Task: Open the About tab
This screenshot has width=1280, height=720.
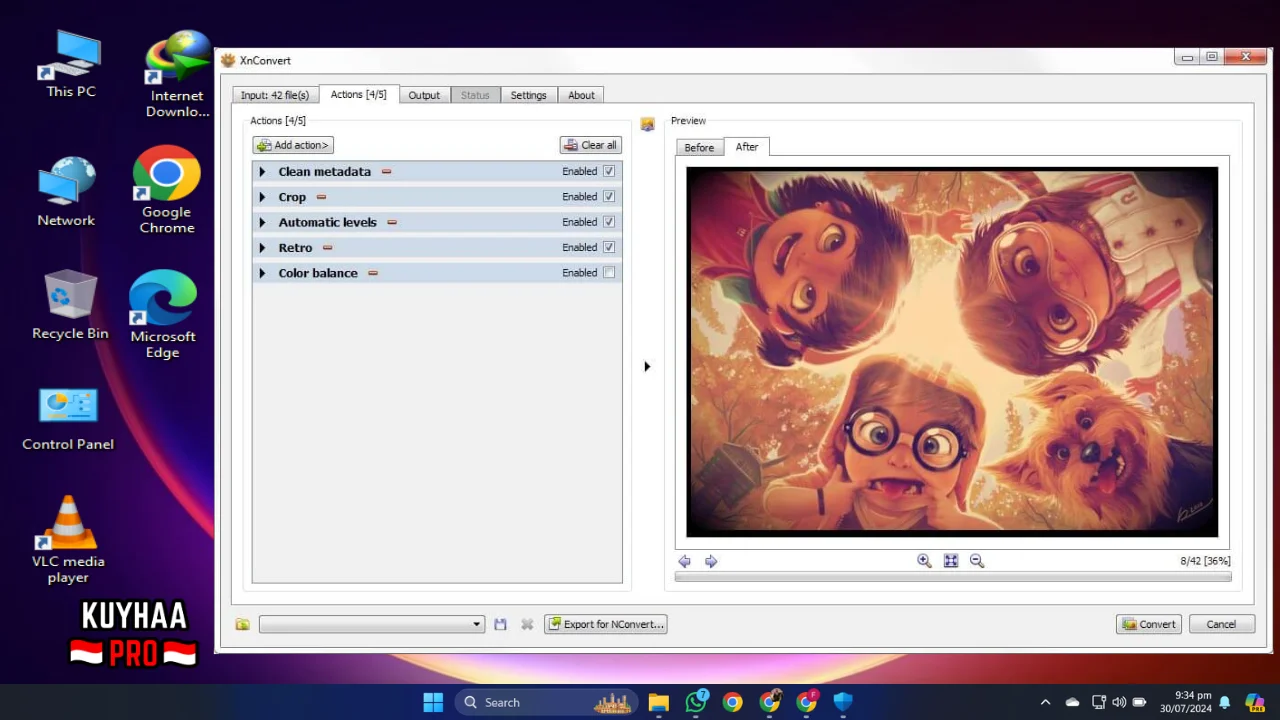Action: click(581, 95)
